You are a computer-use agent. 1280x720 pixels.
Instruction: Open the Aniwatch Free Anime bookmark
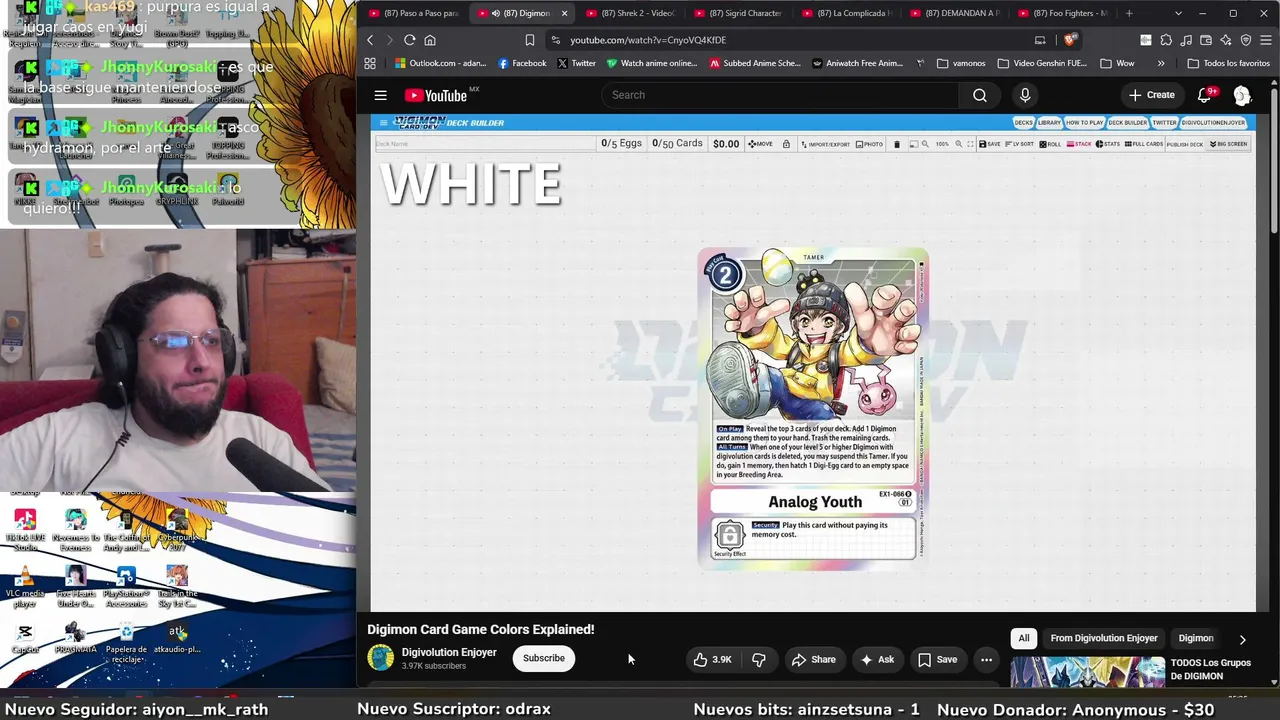click(x=857, y=63)
